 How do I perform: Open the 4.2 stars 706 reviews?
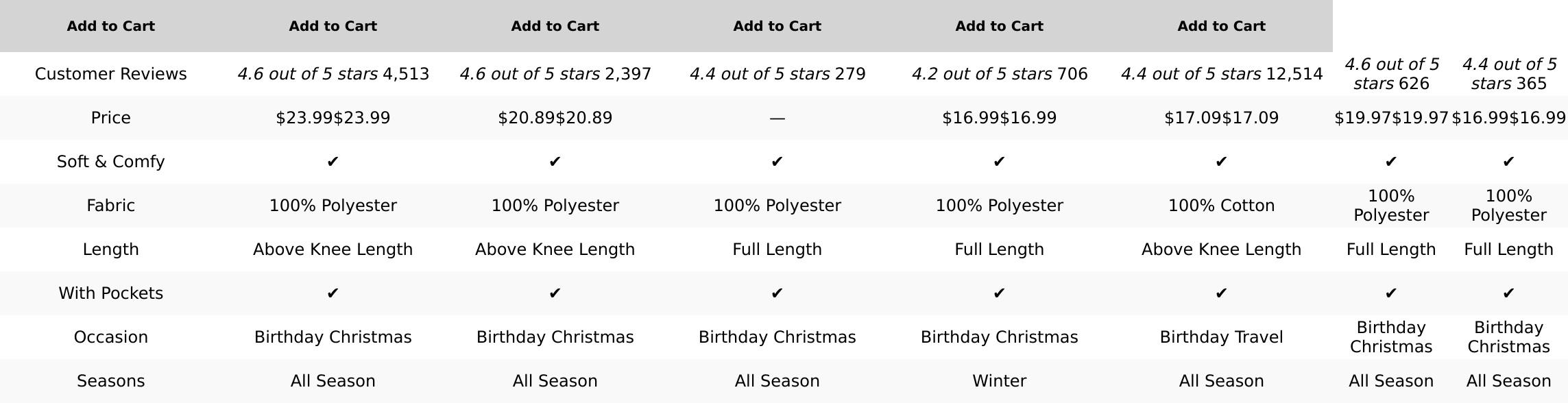[999, 74]
